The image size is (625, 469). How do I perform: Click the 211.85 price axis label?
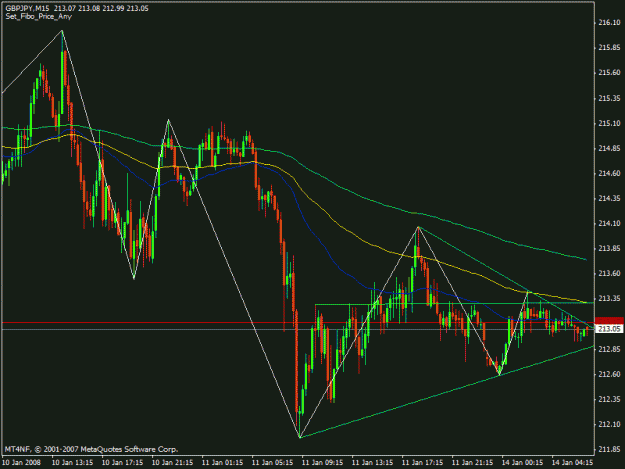pos(609,449)
